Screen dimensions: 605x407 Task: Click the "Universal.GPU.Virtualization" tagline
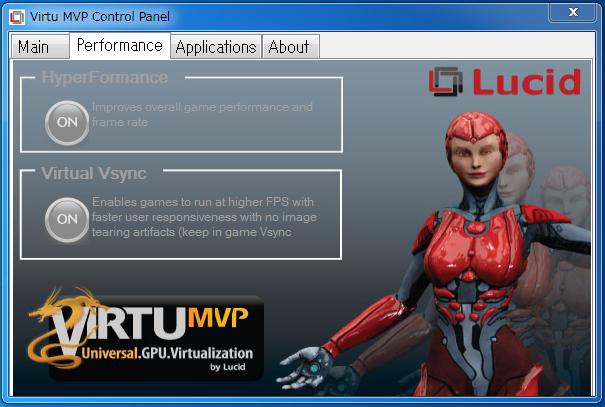pyautogui.click(x=167, y=353)
